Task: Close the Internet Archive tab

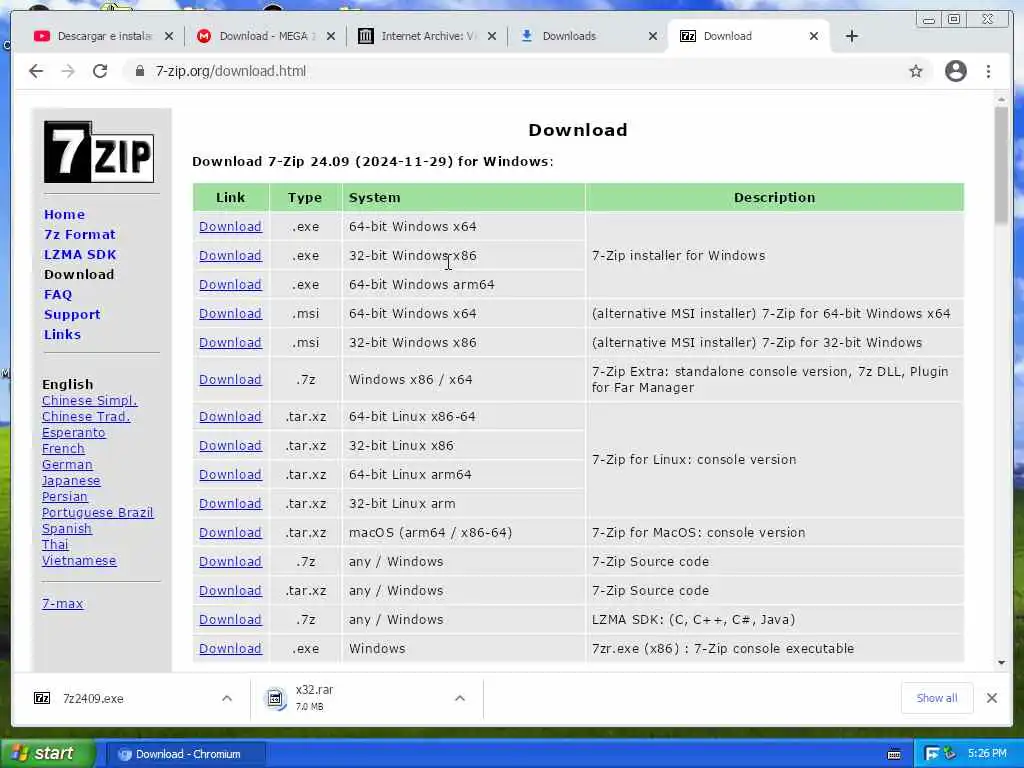Action: 492,36
